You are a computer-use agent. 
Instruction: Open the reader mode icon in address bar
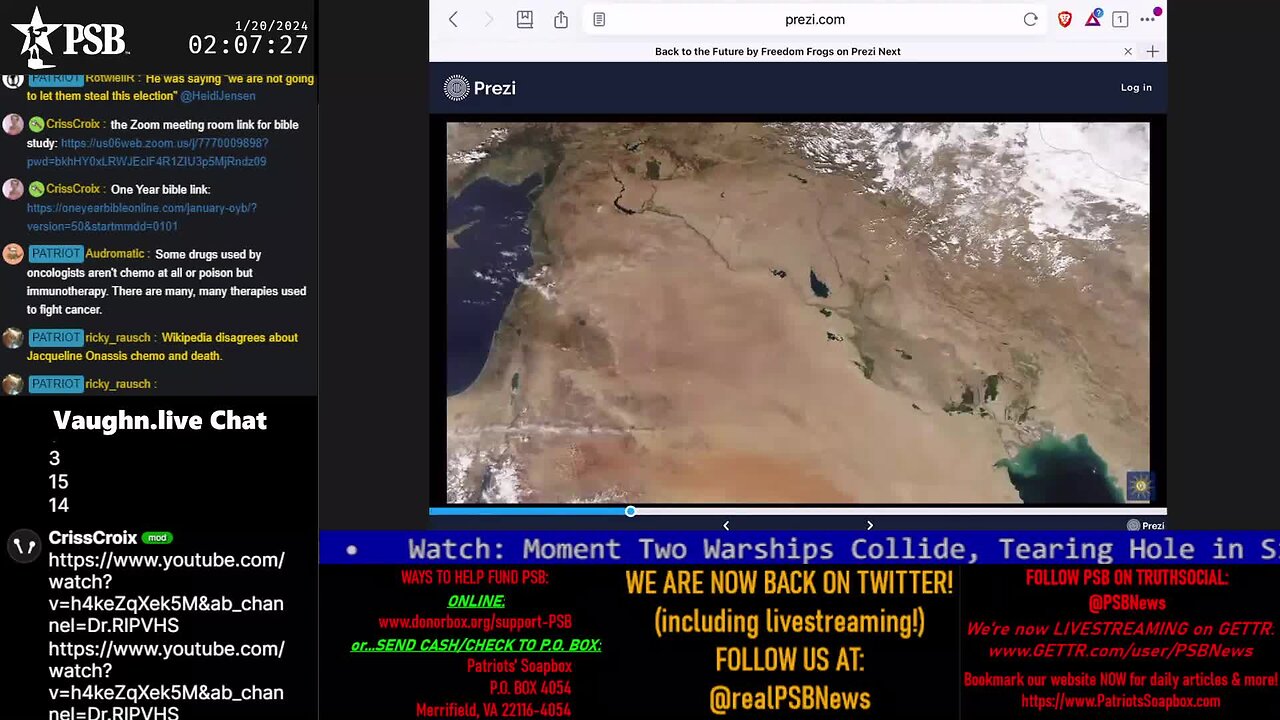[599, 19]
